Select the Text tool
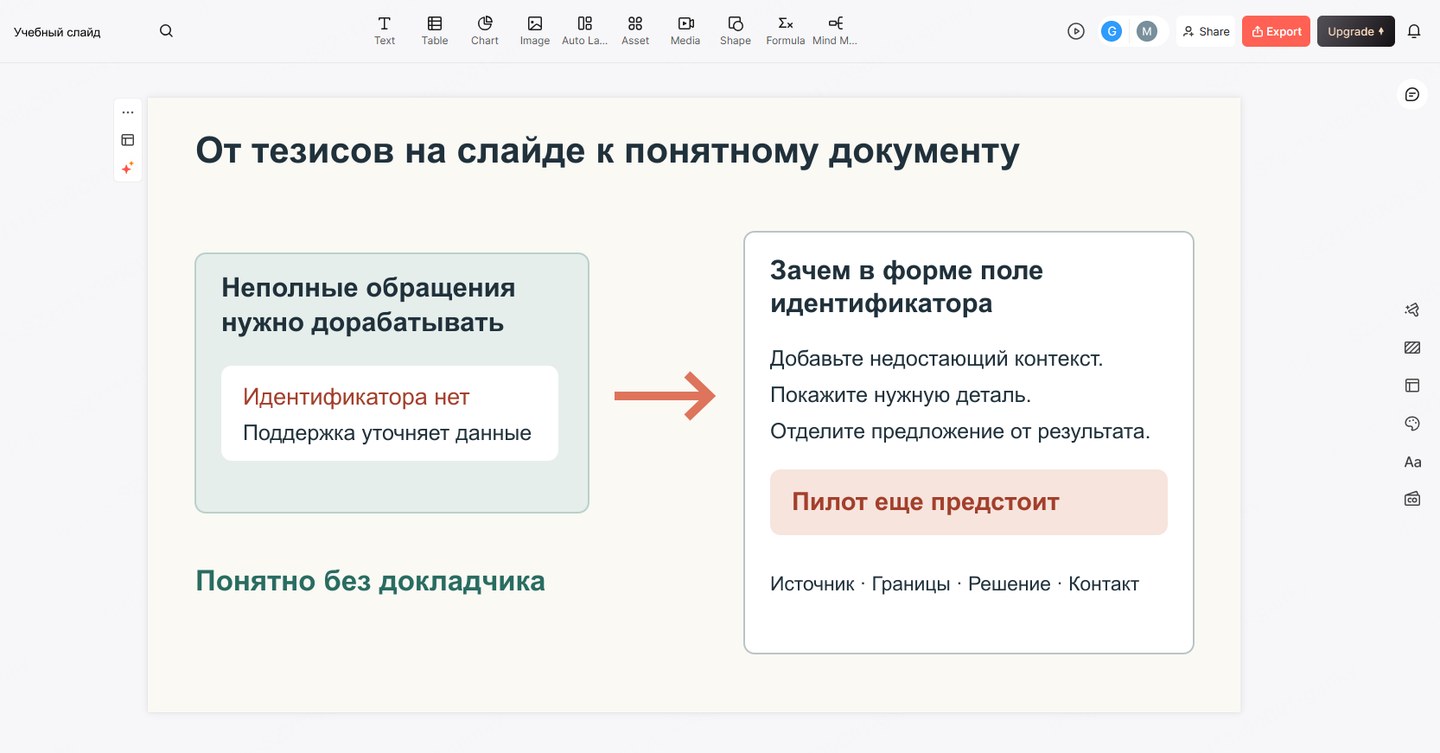Image resolution: width=1440 pixels, height=753 pixels. 384,31
